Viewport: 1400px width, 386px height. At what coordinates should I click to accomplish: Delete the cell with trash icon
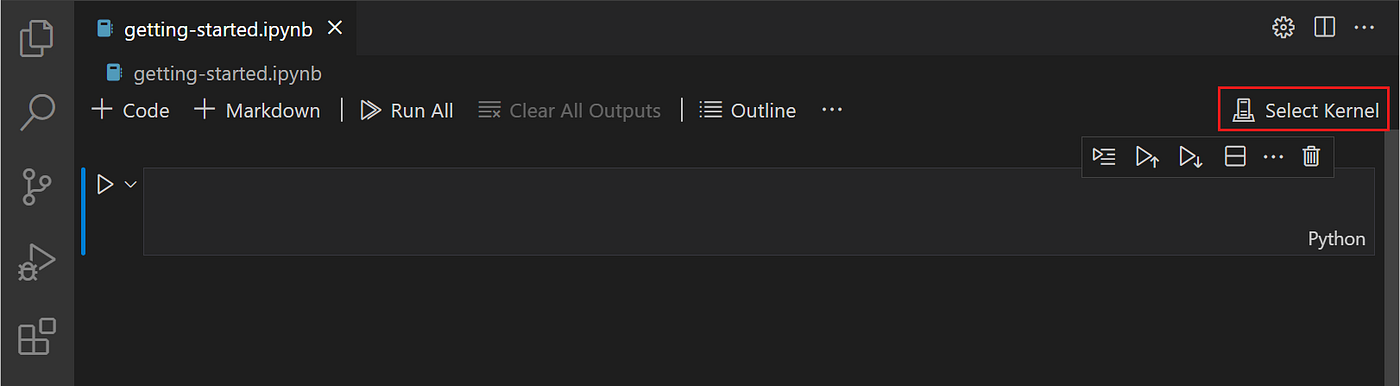click(1312, 157)
